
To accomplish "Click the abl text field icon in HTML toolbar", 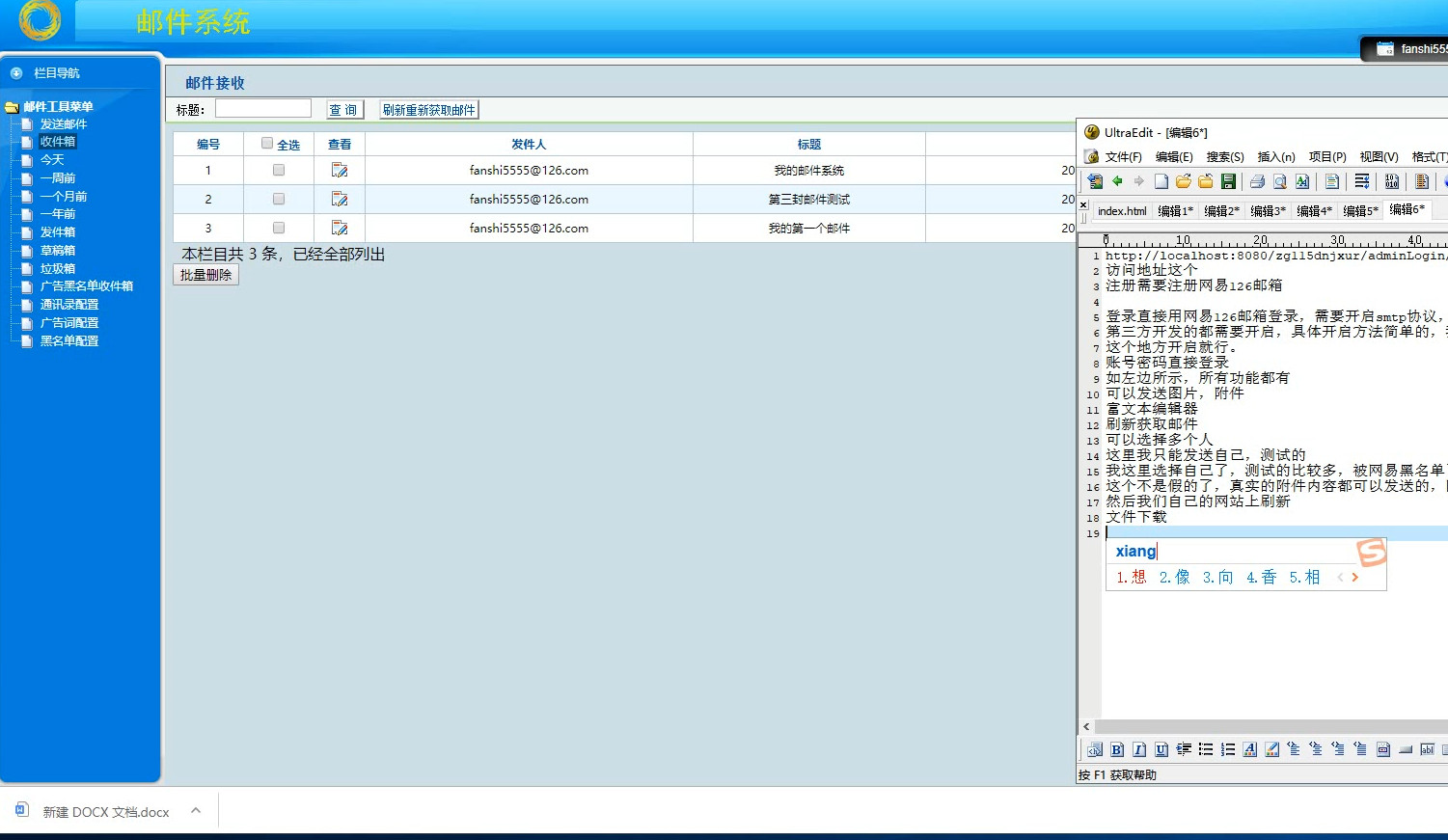I will [1427, 749].
